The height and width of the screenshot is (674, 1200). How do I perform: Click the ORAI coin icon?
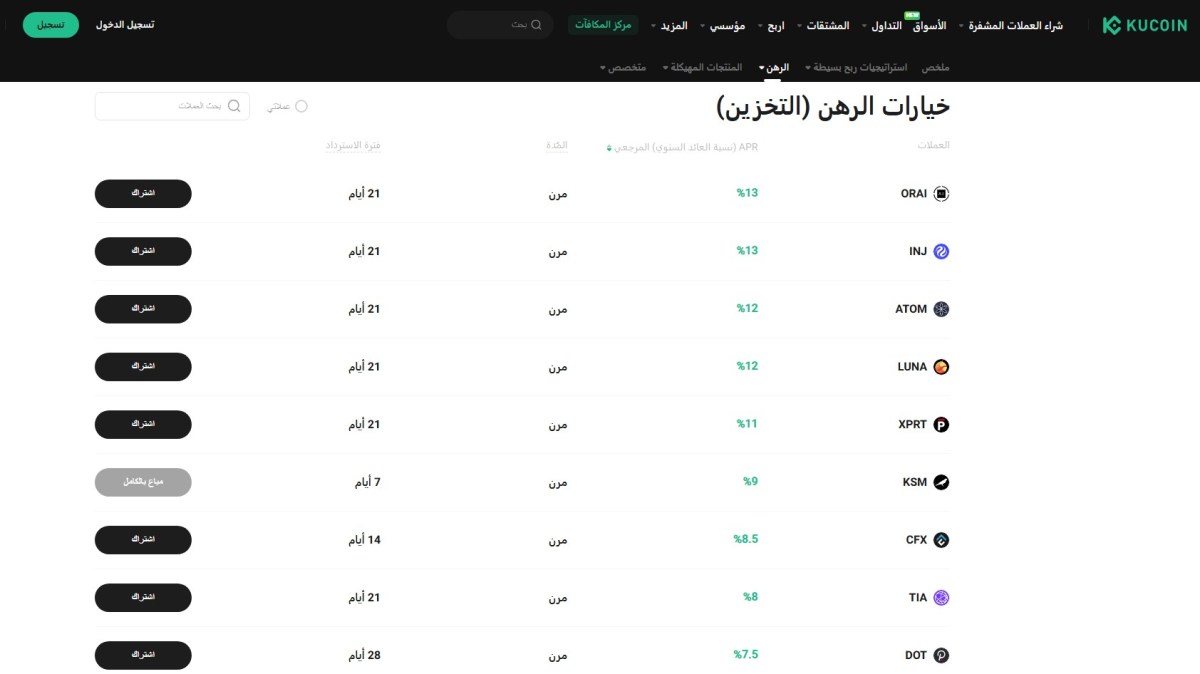pos(941,194)
